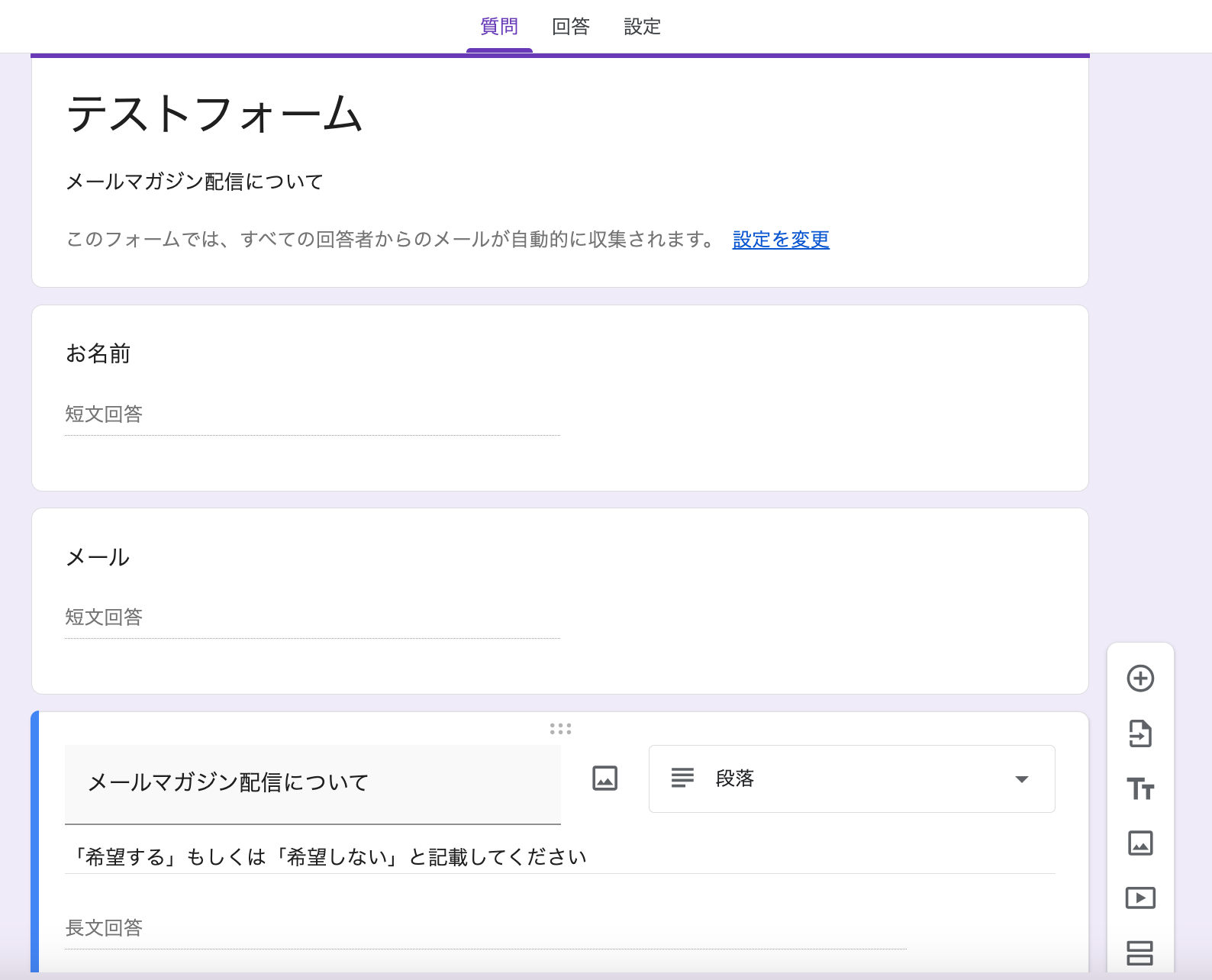
Task: Click the 設定を変更 link
Action: (780, 240)
